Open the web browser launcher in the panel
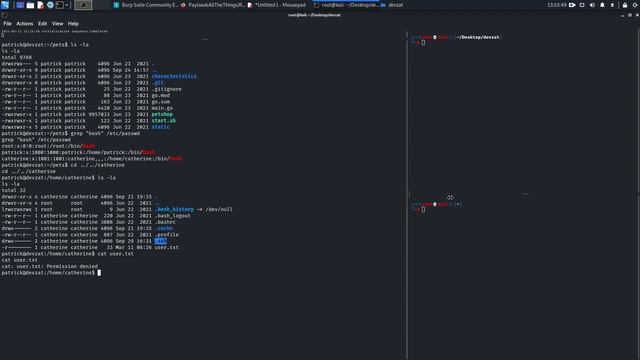640x360 pixels. tap(50, 5)
